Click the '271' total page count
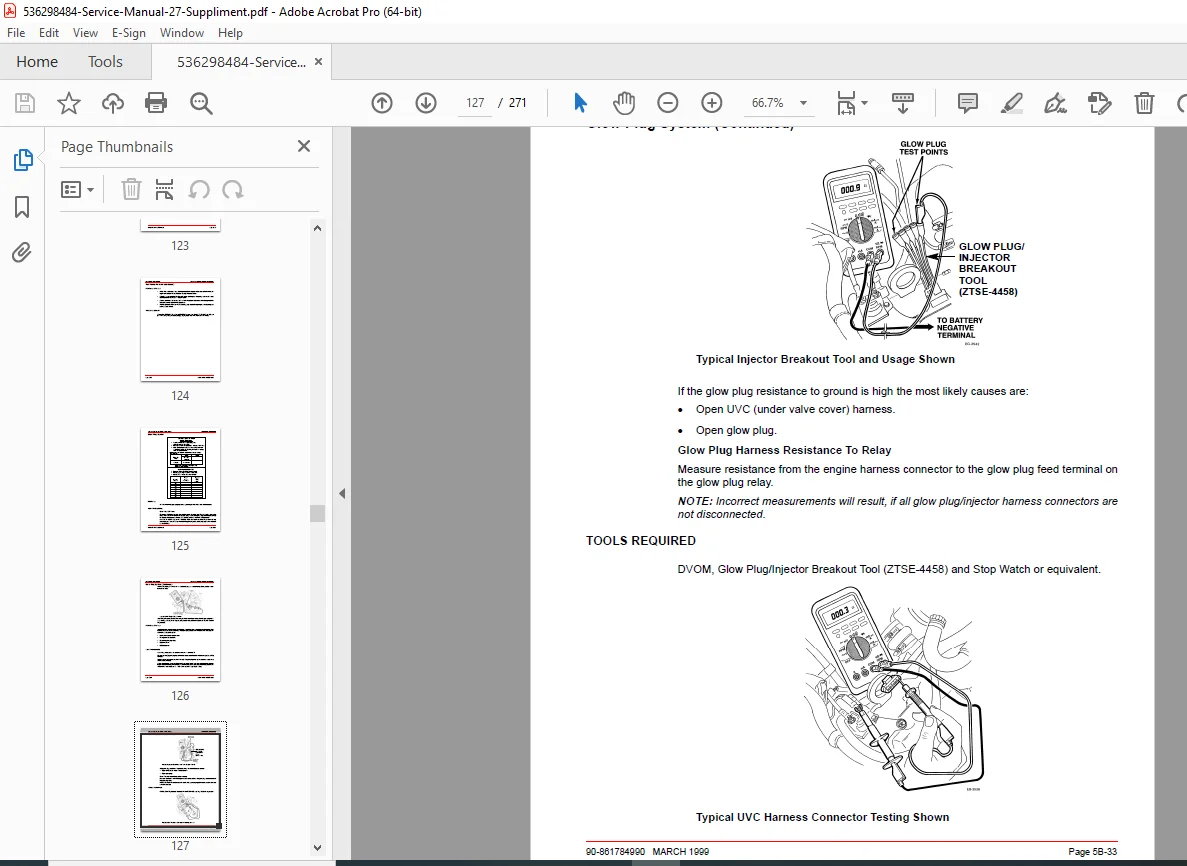This screenshot has width=1187, height=866. [518, 103]
